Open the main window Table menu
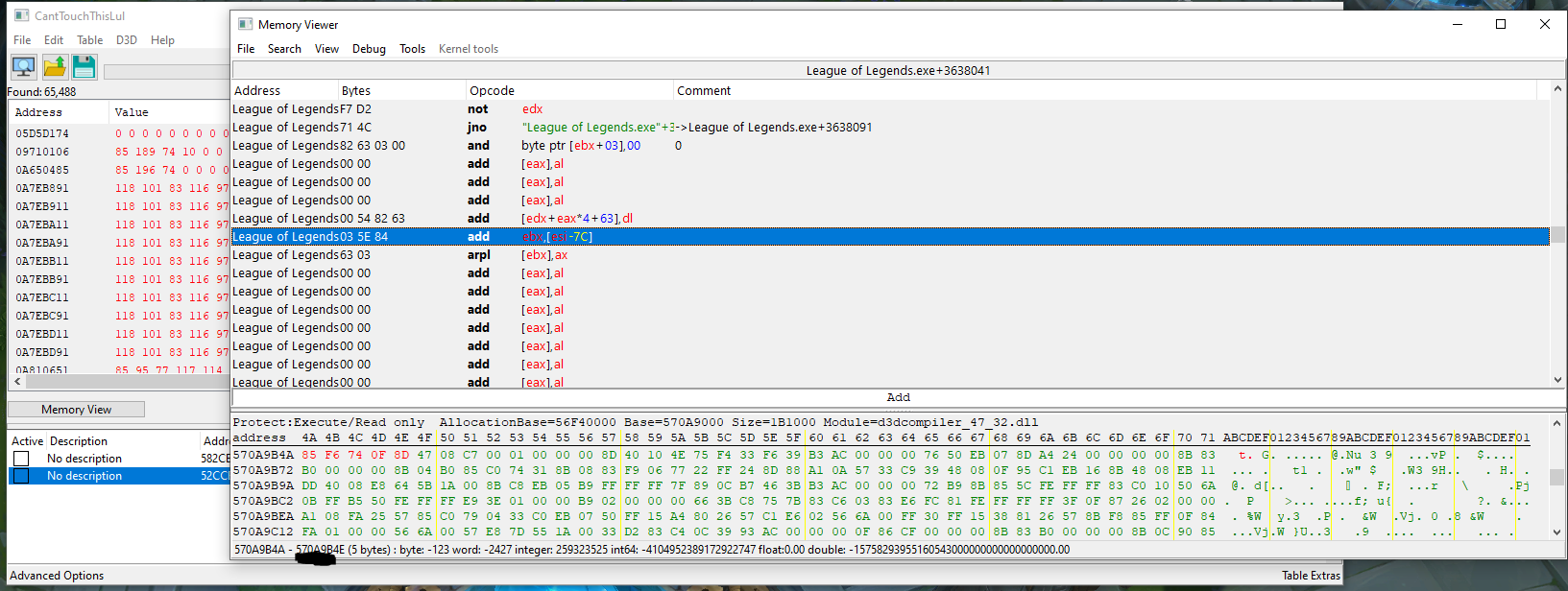 pos(90,40)
